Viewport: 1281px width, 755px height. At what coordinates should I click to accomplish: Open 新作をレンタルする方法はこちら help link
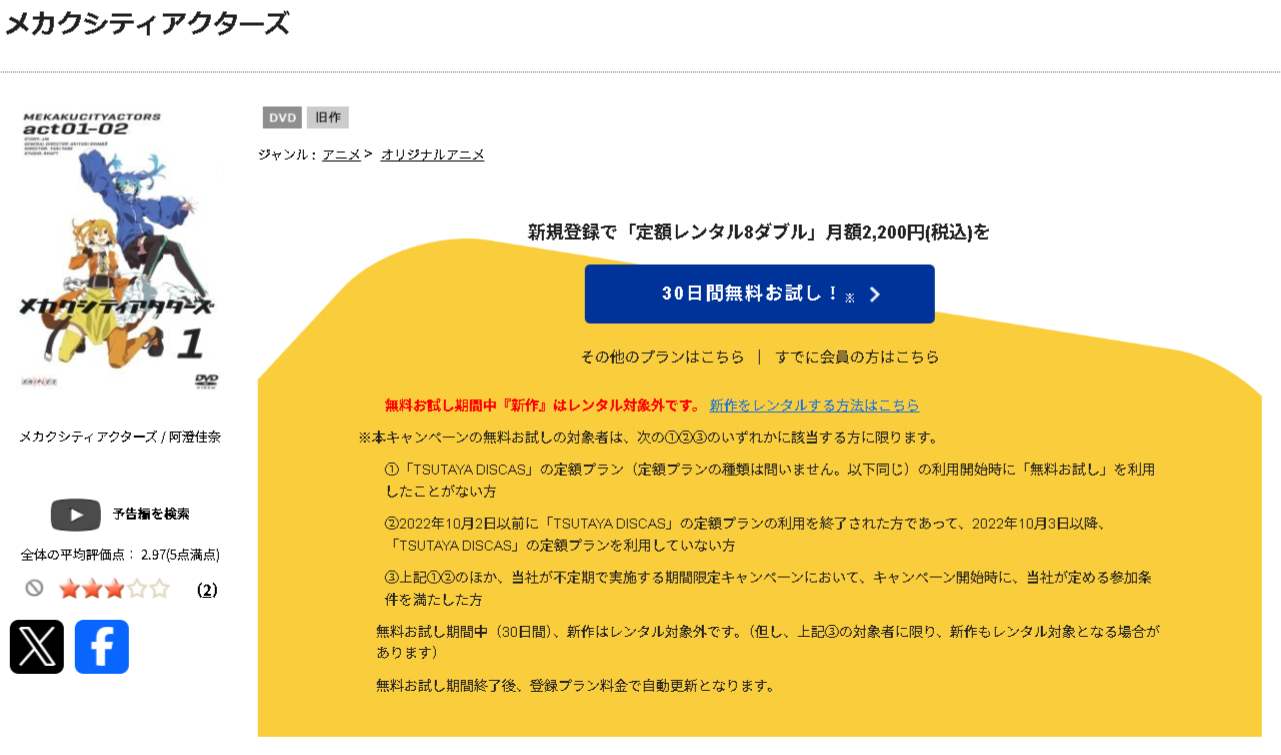(815, 406)
